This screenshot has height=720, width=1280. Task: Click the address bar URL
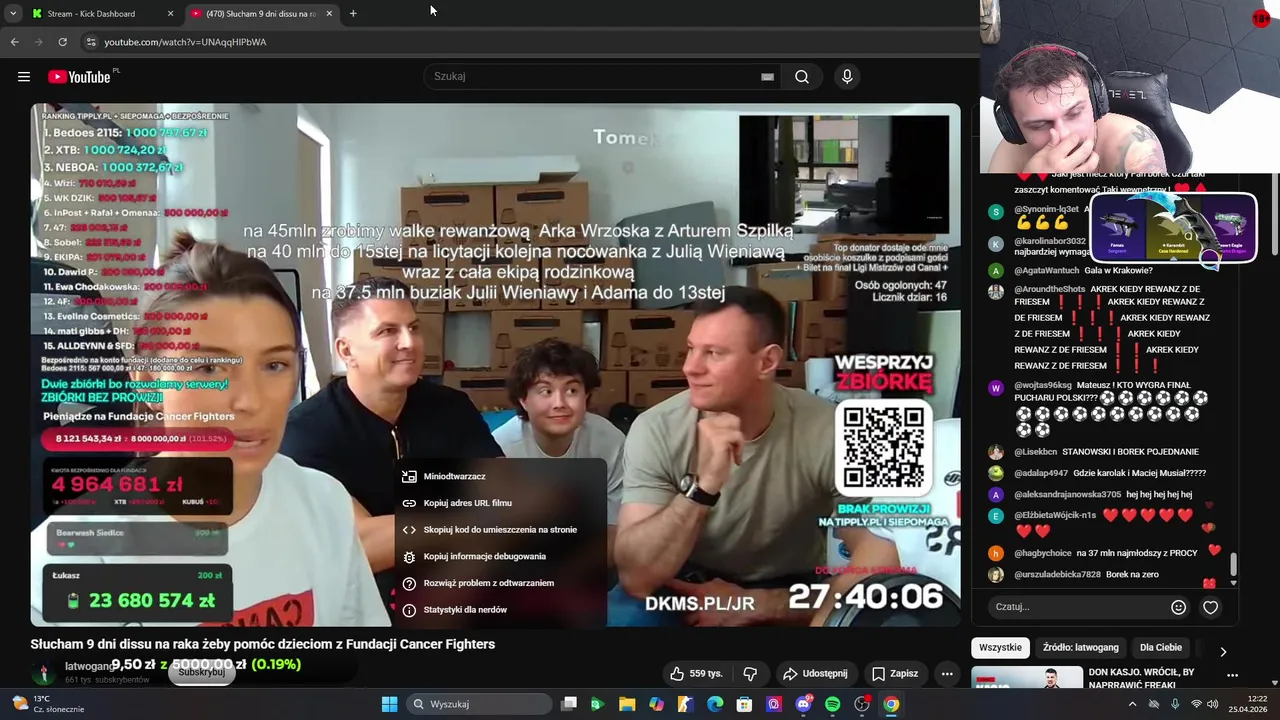click(185, 42)
